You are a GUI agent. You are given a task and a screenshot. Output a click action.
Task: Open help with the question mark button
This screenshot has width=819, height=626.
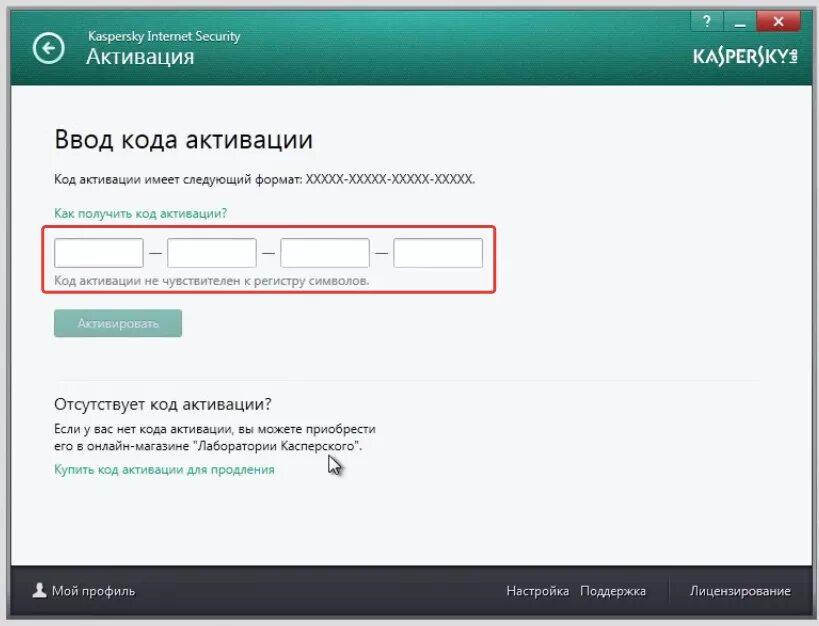(x=707, y=21)
